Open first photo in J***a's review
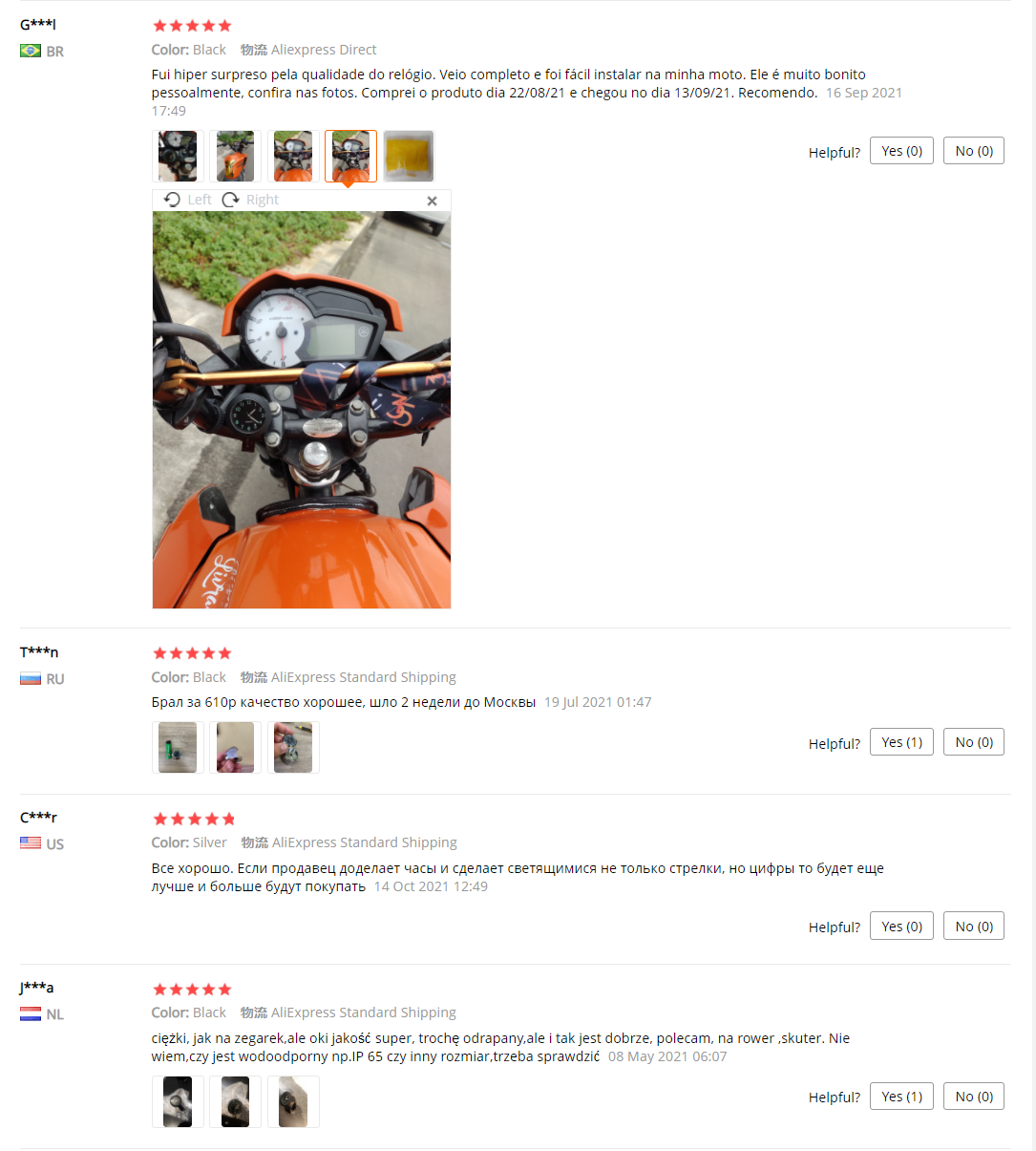The width and height of the screenshot is (1036, 1151). click(178, 1101)
